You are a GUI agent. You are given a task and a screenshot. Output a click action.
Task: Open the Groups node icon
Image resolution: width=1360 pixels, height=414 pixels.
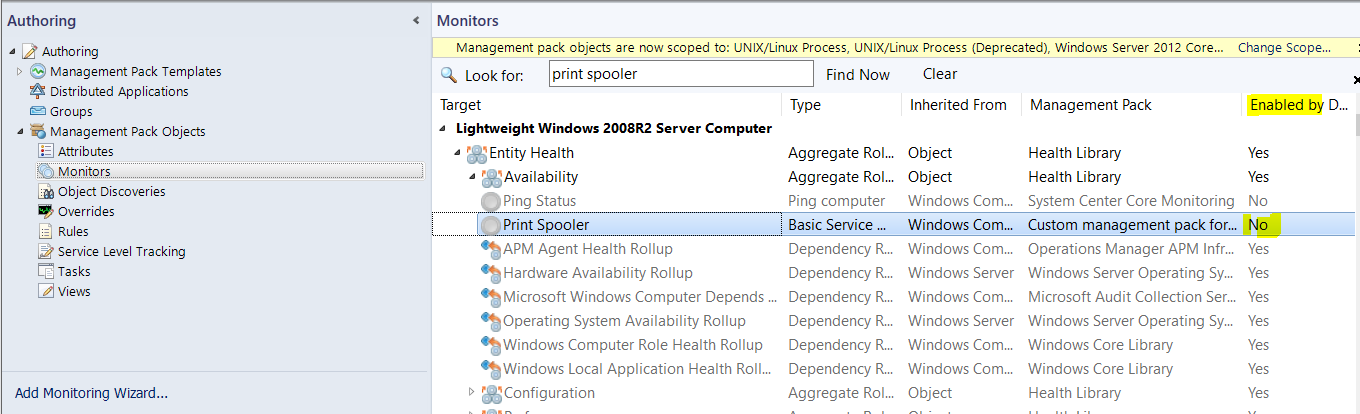[x=38, y=111]
